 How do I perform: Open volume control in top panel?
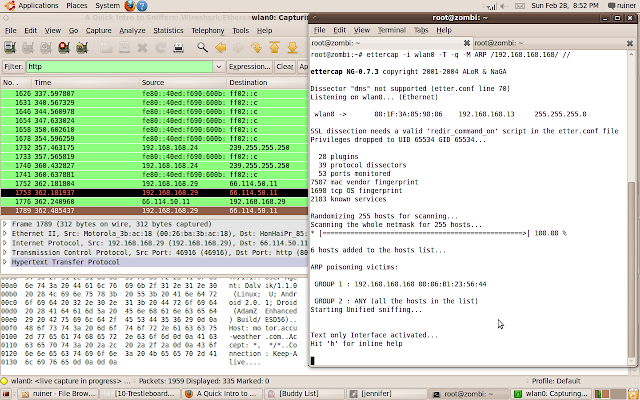504,6
